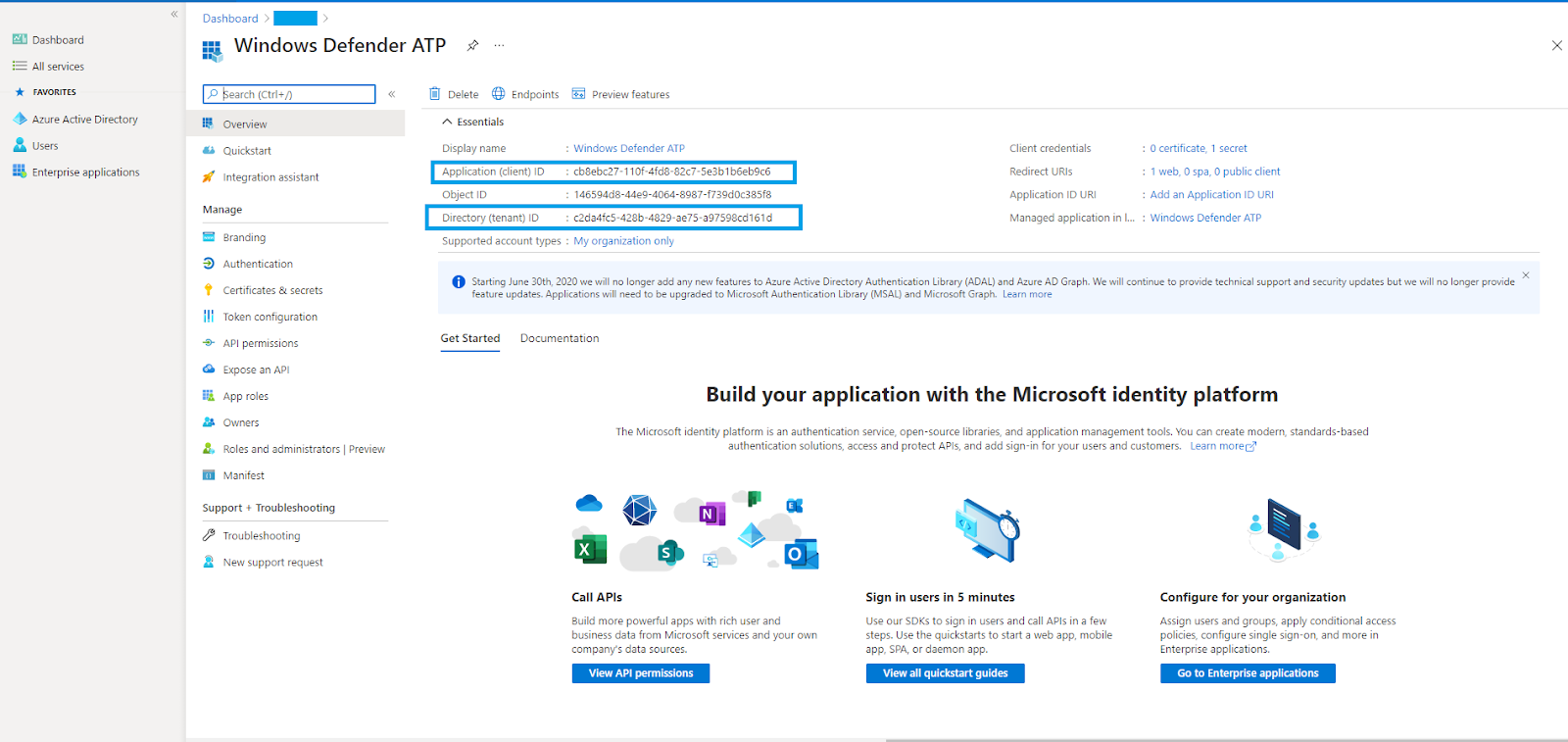The height and width of the screenshot is (742, 1568).
Task: Collapse the Essentials section
Action: click(x=447, y=122)
